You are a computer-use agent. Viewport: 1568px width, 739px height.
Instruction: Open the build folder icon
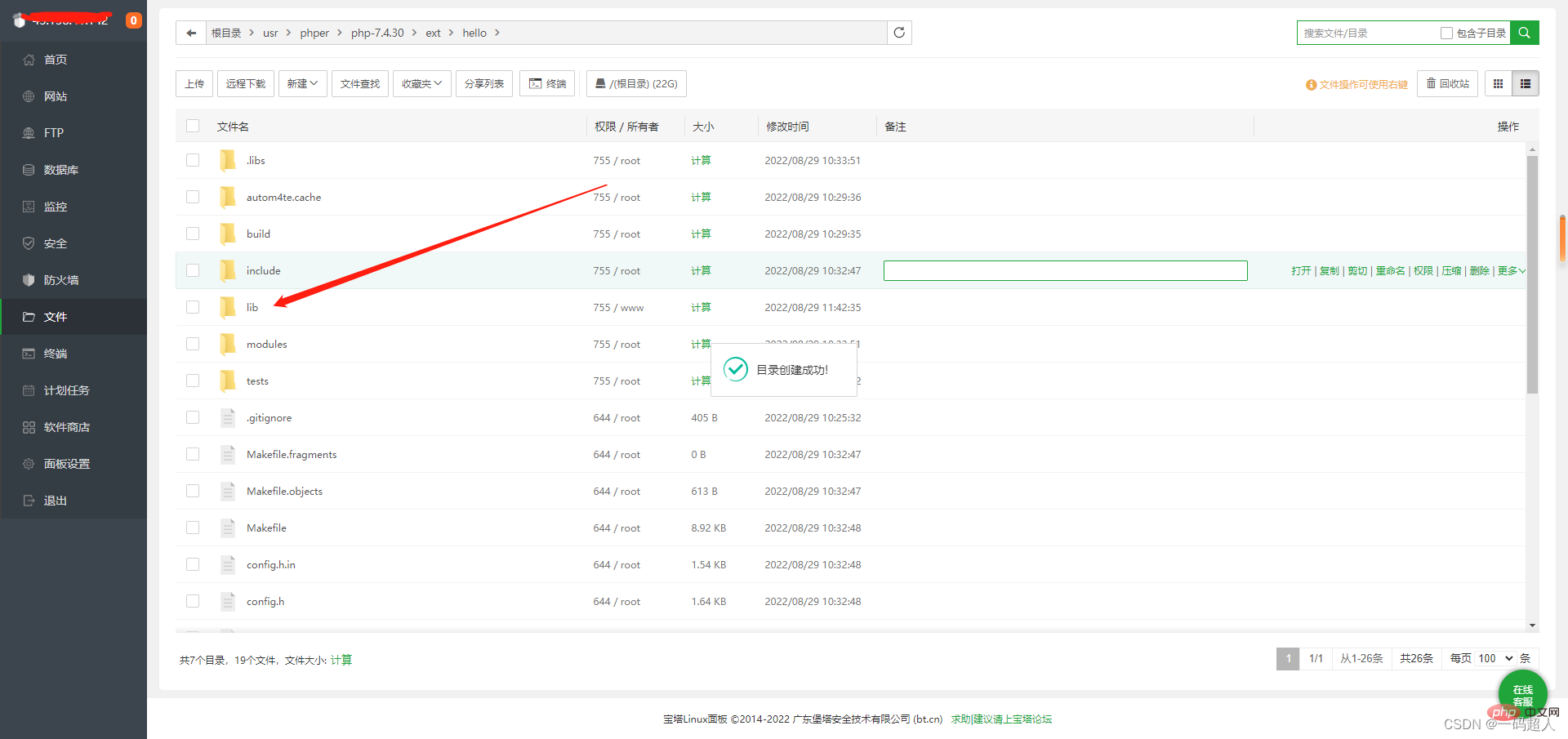pos(228,234)
